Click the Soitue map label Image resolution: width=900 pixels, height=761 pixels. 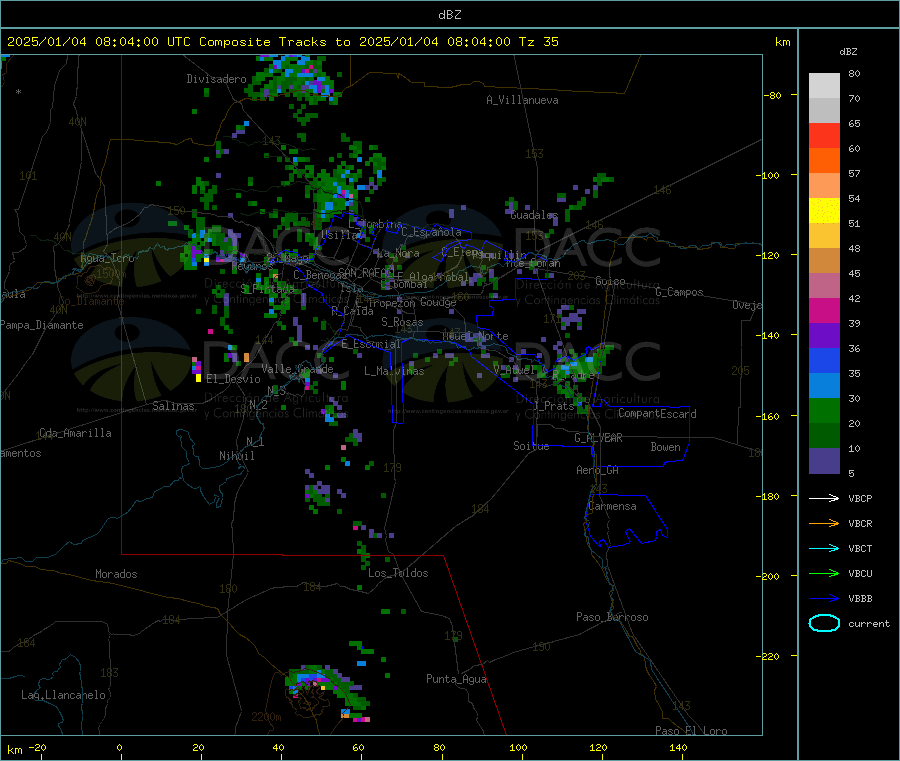[531, 446]
